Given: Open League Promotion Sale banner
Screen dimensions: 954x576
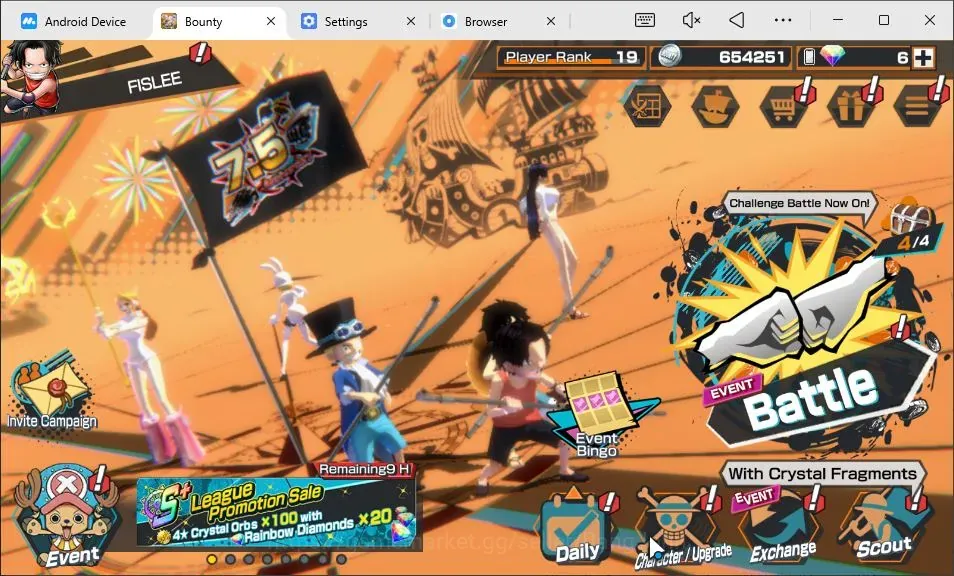Looking at the screenshot, I should click(x=278, y=513).
